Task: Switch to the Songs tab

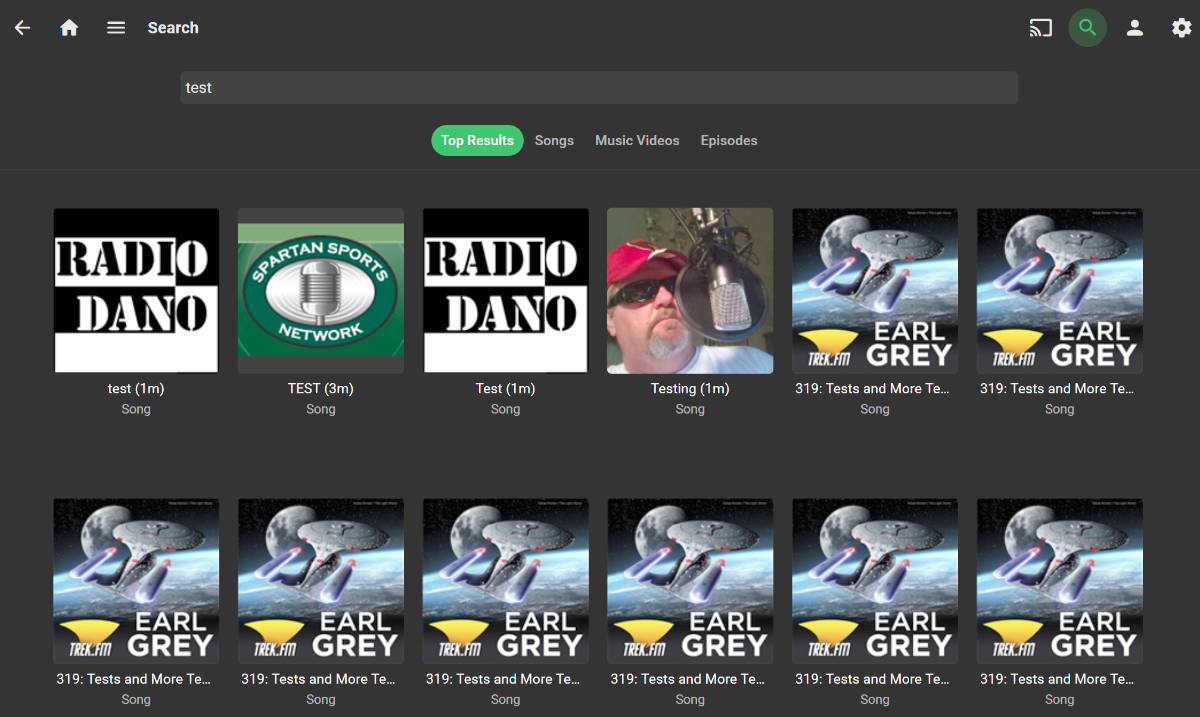Action: click(x=554, y=141)
